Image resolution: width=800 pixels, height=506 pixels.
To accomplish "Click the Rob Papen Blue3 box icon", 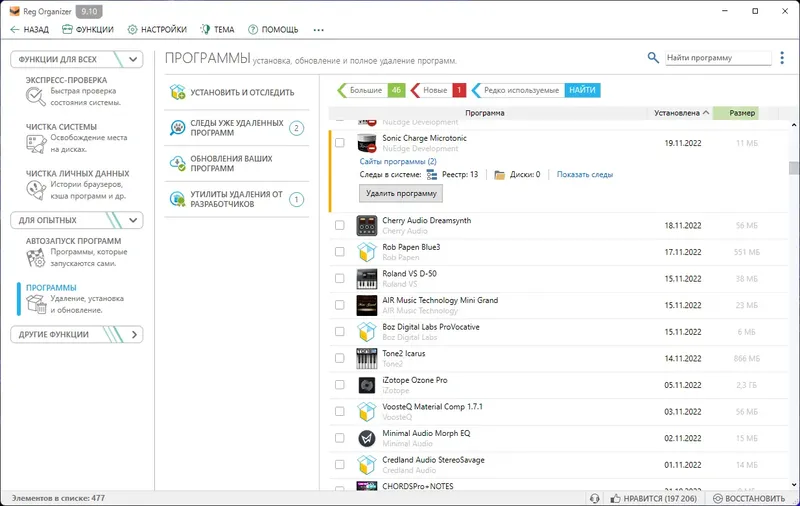I will click(x=367, y=252).
